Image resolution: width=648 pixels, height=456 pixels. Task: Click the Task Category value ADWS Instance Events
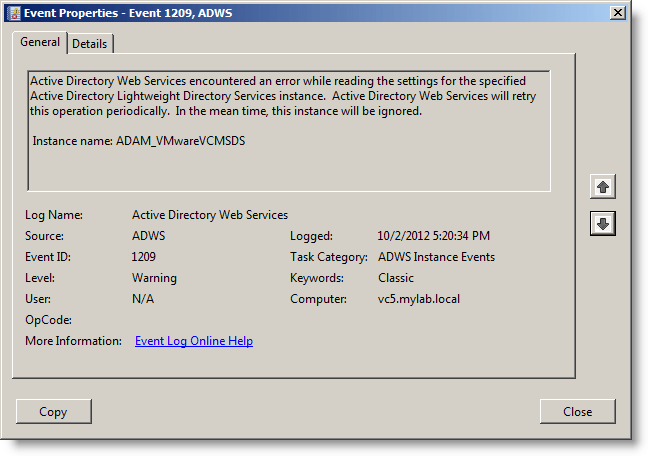(436, 257)
